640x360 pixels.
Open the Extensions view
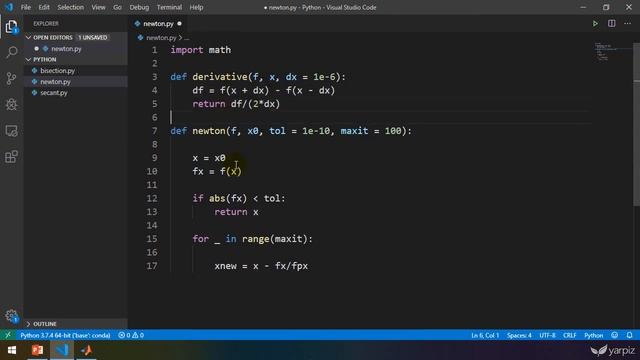point(11,157)
